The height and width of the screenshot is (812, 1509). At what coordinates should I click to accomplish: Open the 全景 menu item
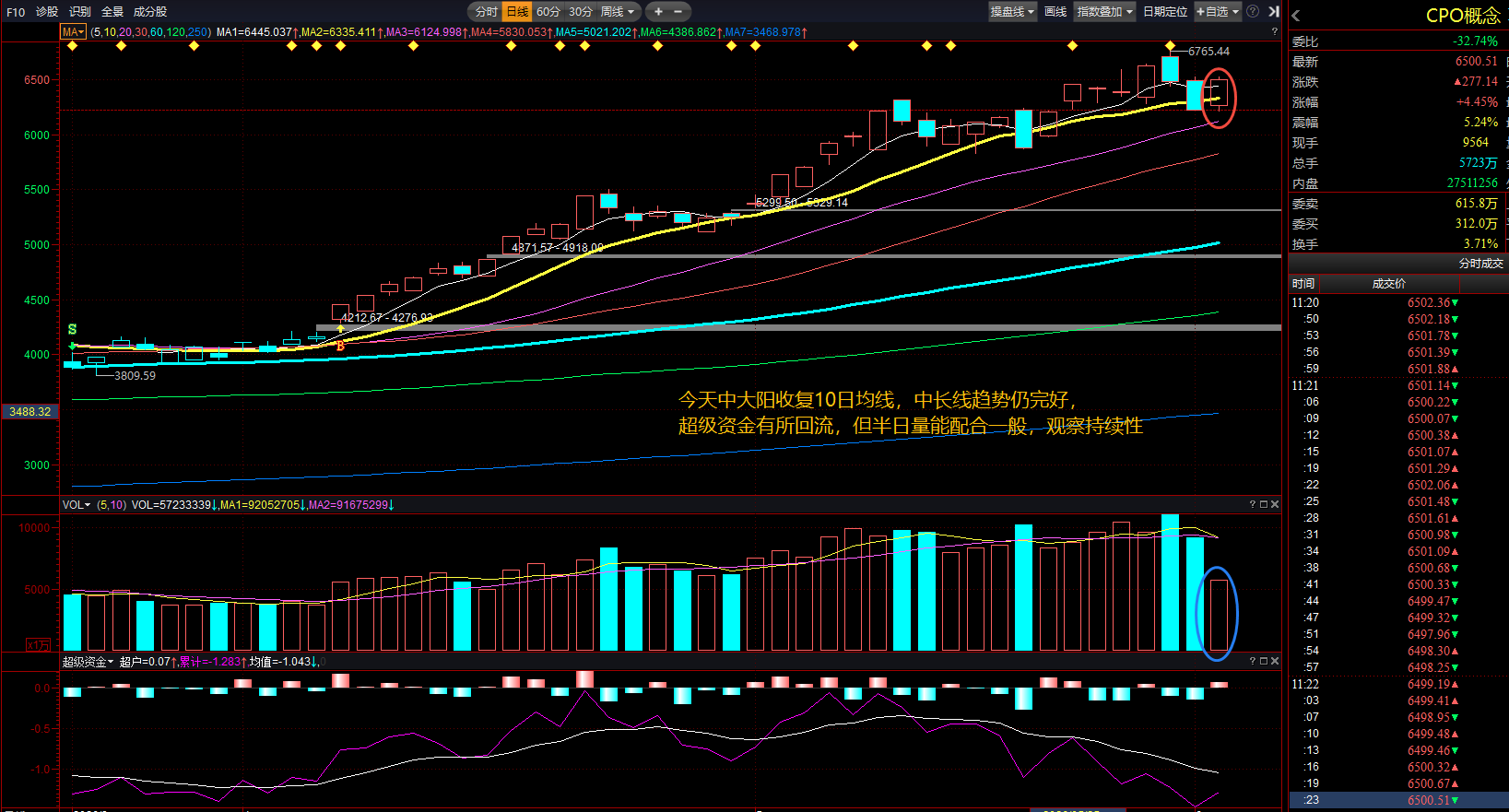click(112, 12)
